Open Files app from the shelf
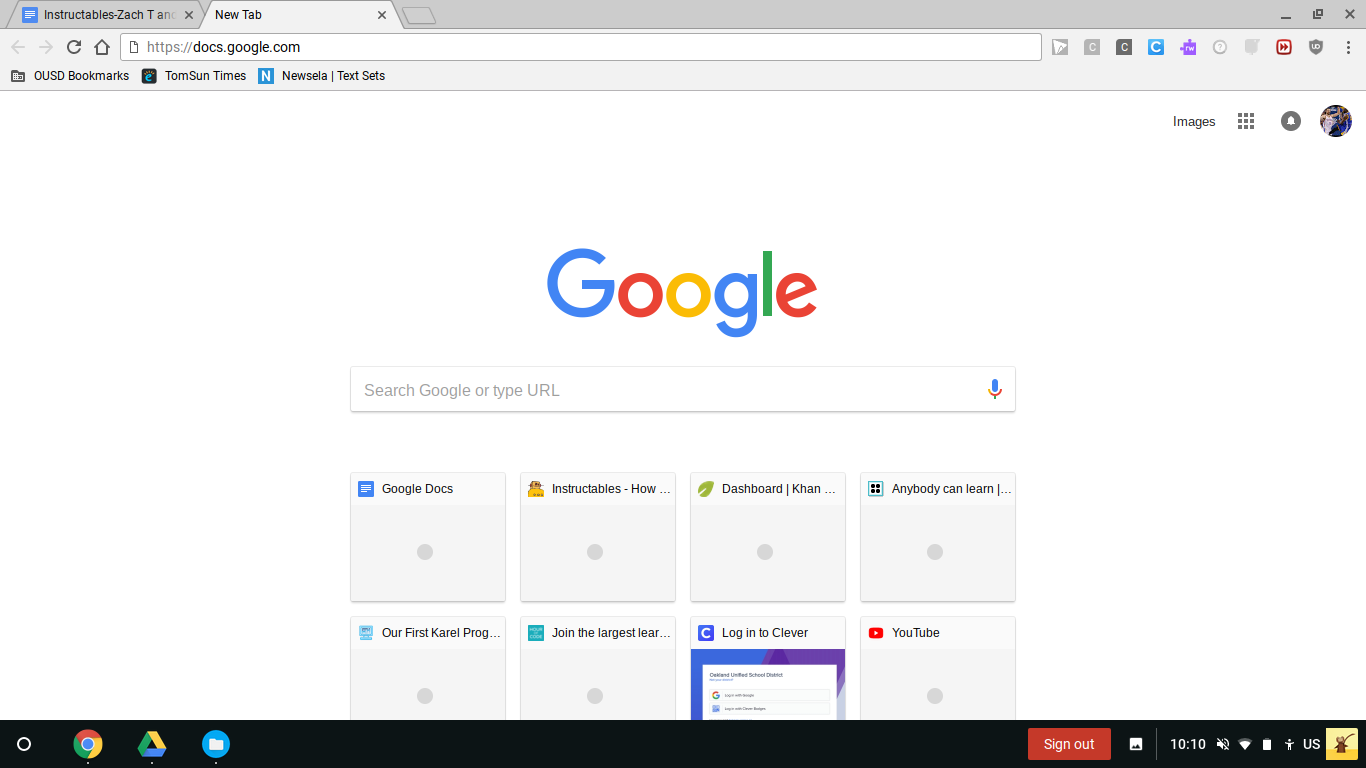Viewport: 1366px width, 768px height. tap(216, 744)
